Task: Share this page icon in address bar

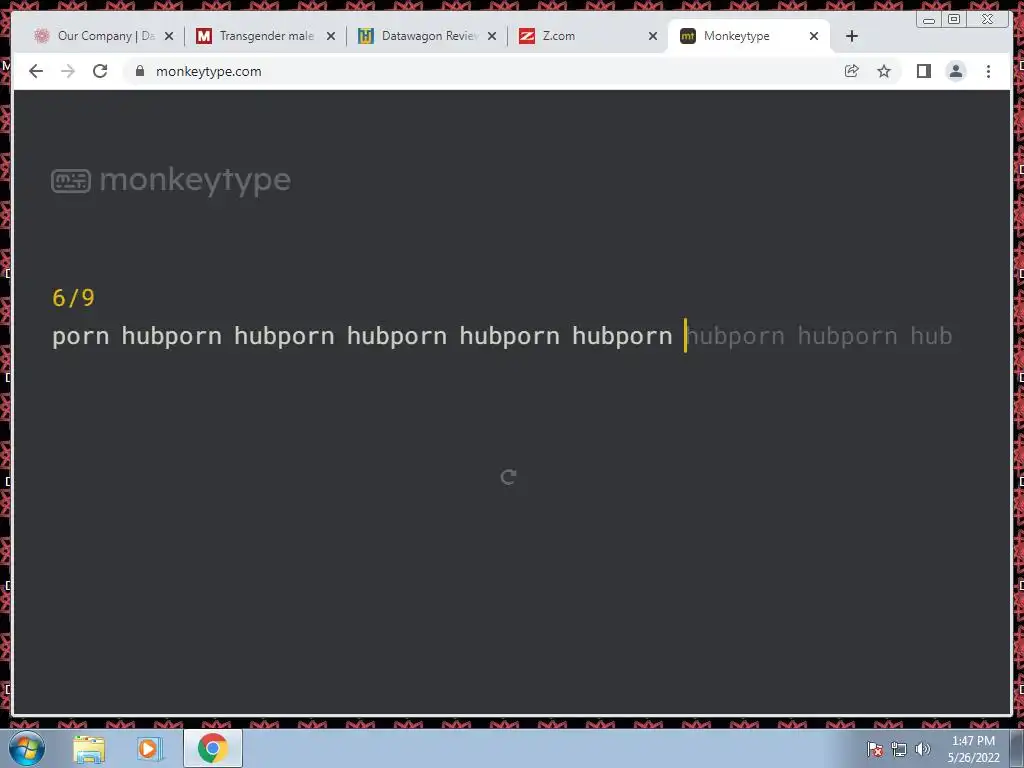Action: point(851,71)
